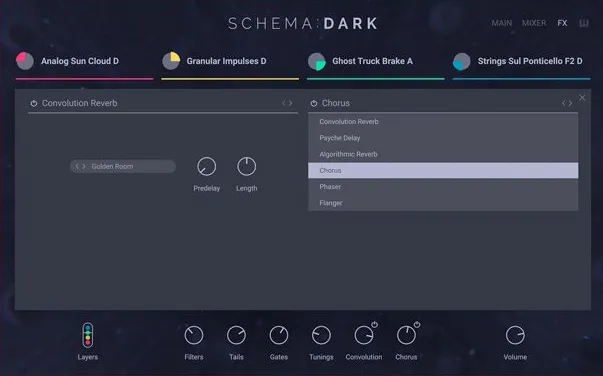Choose Convolution Reverb from effect list
603x376 pixels.
pos(443,121)
